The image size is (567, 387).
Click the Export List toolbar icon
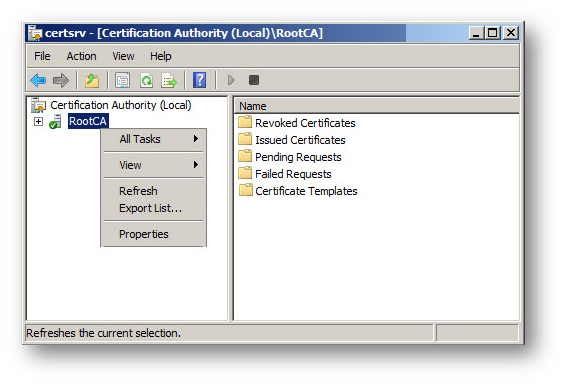[x=169, y=80]
